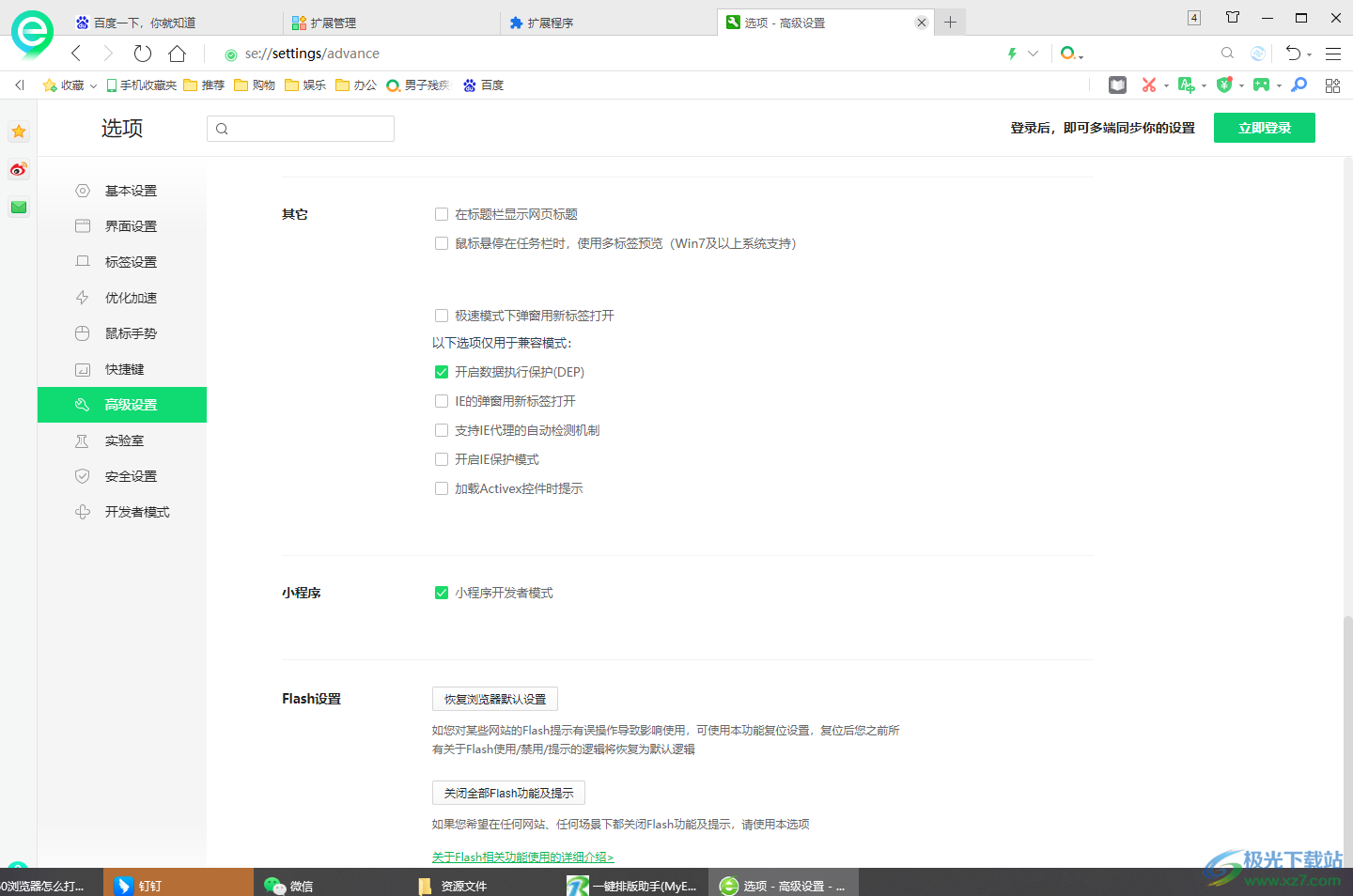Open the 百度 bookmark

click(483, 85)
